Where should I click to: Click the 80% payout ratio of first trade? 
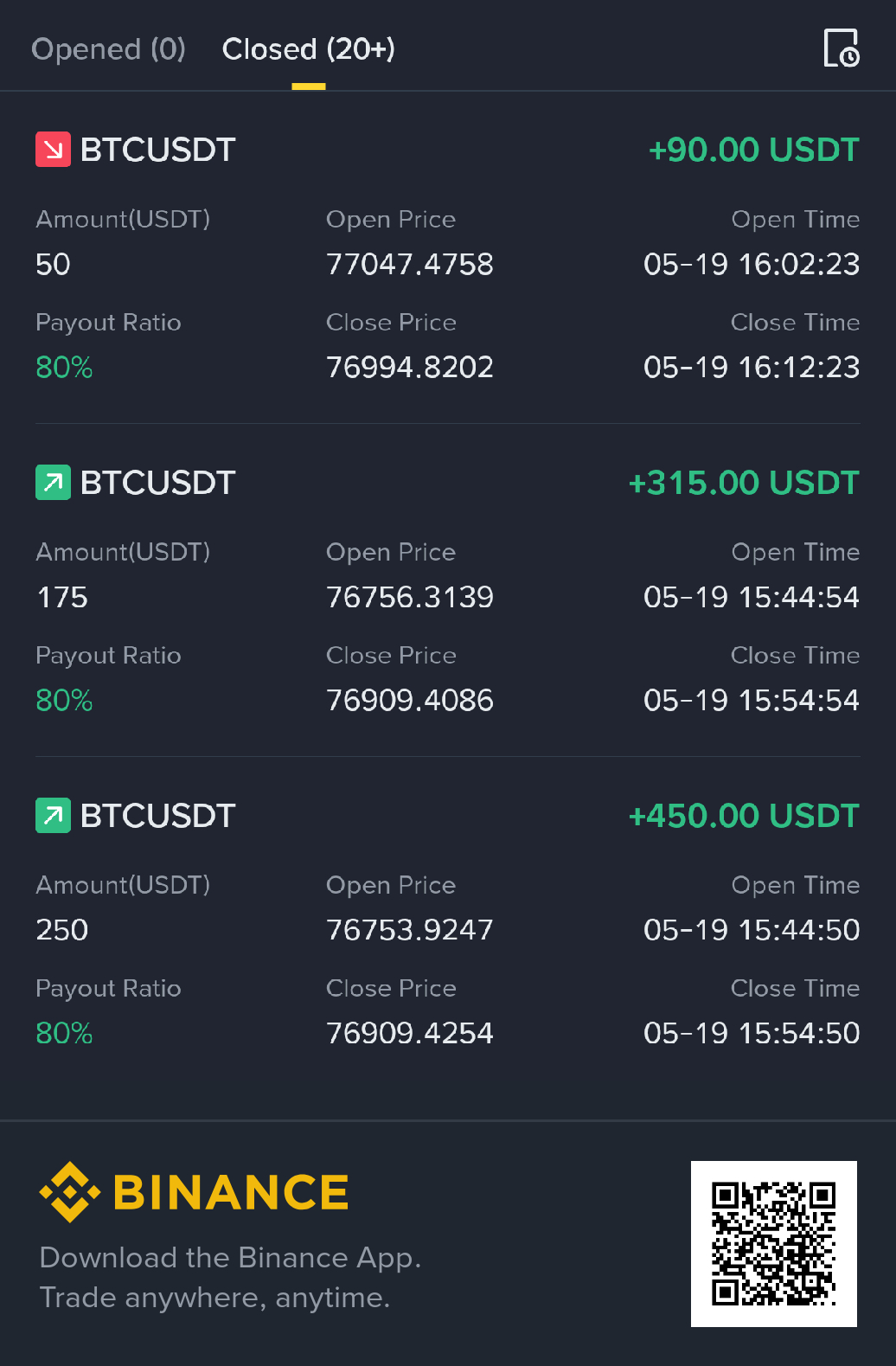[x=64, y=367]
